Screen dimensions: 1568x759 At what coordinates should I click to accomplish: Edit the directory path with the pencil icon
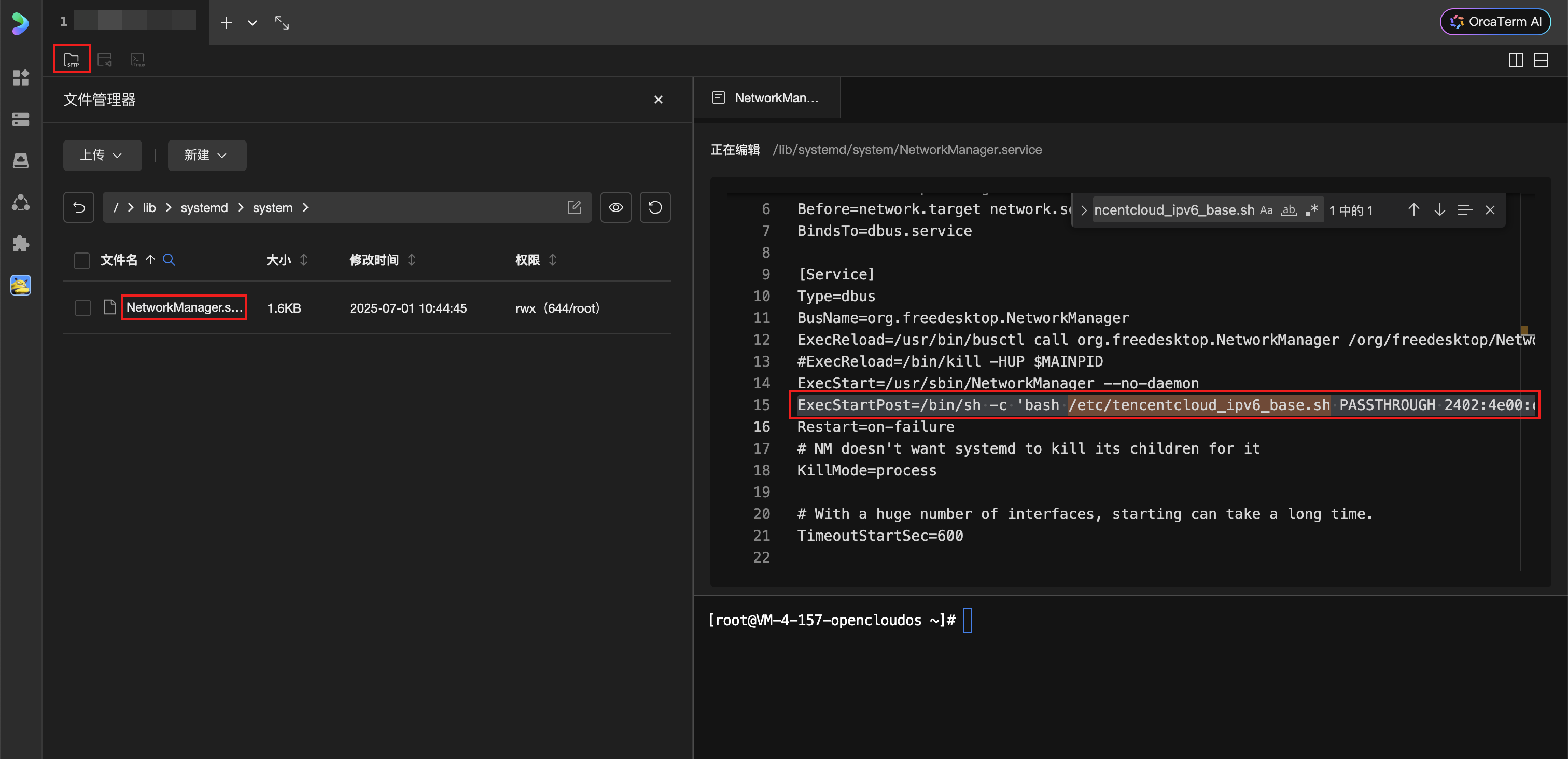coord(574,207)
